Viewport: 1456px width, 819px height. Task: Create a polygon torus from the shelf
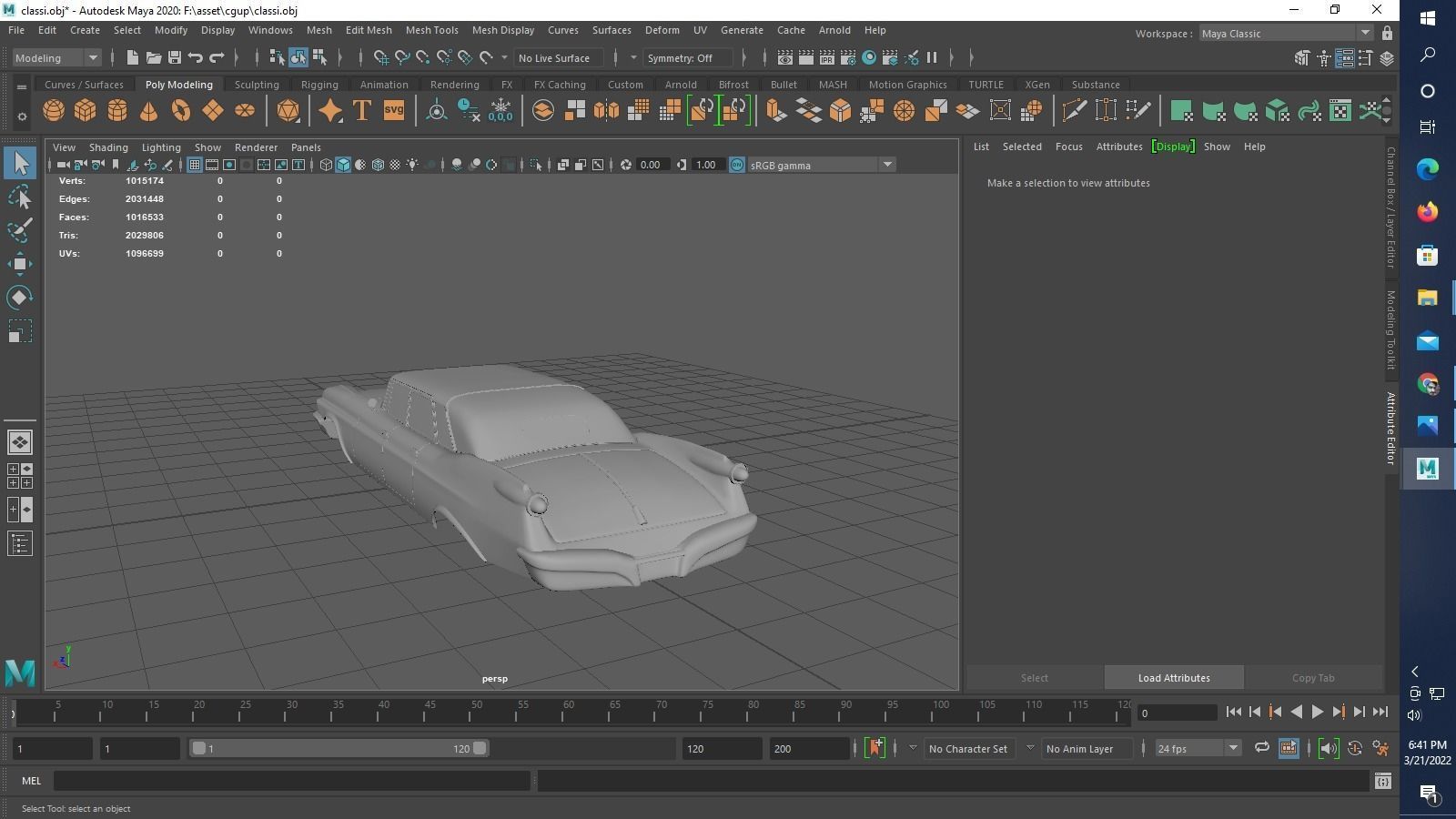[181, 111]
